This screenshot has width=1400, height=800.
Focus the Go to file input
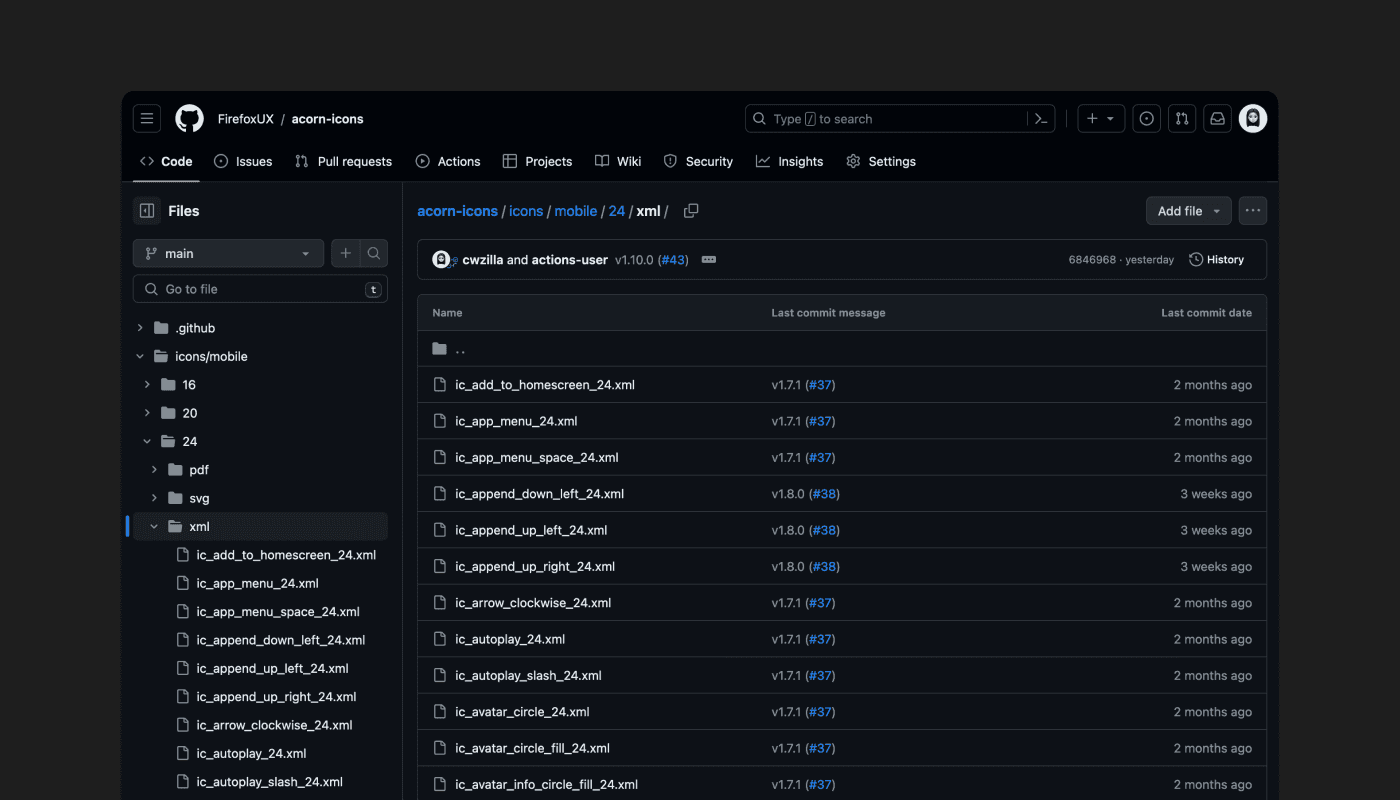pyautogui.click(x=260, y=289)
